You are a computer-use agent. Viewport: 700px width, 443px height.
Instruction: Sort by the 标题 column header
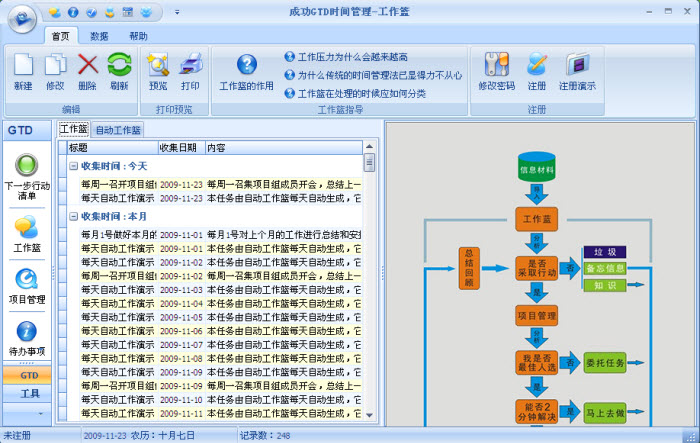(113, 148)
